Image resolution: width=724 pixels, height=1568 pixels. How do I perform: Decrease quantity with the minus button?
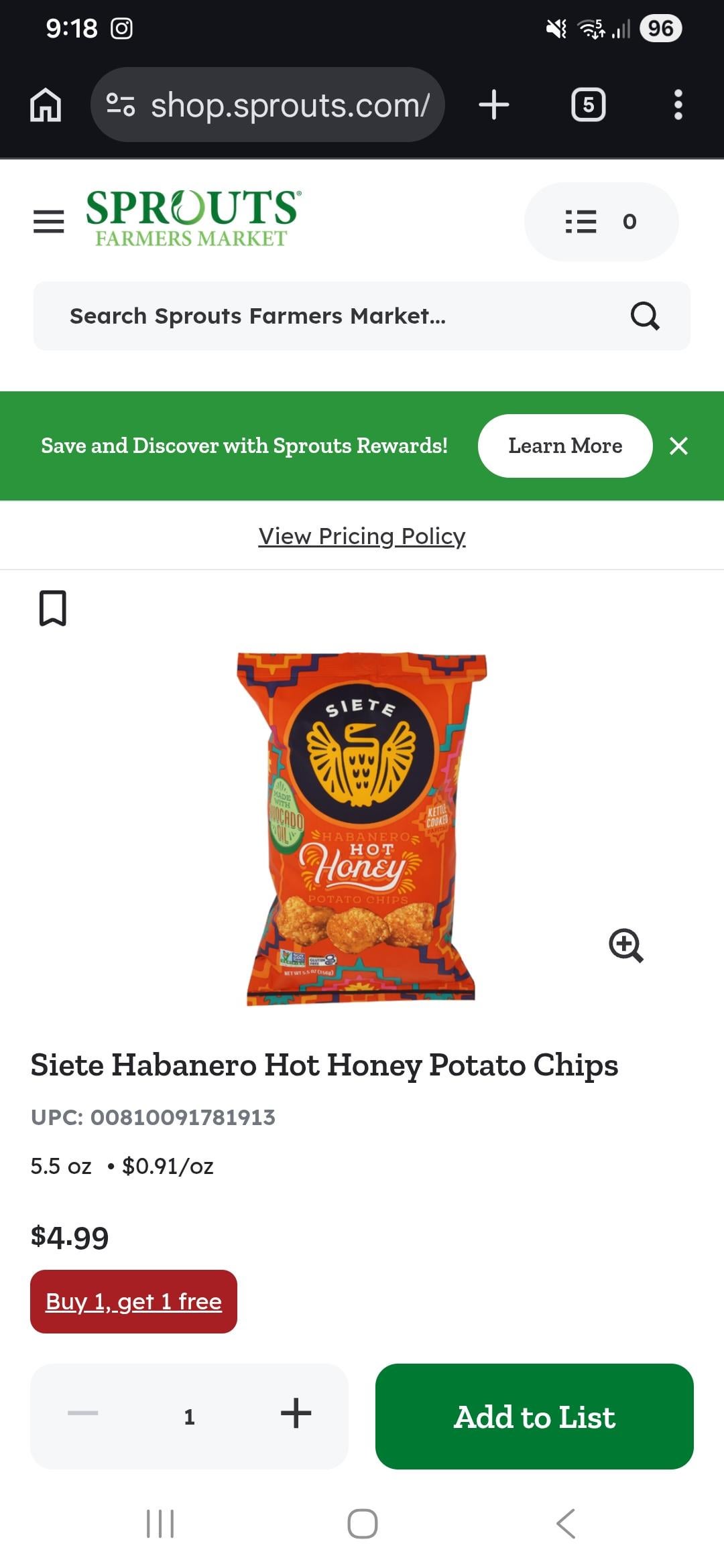pyautogui.click(x=83, y=1413)
